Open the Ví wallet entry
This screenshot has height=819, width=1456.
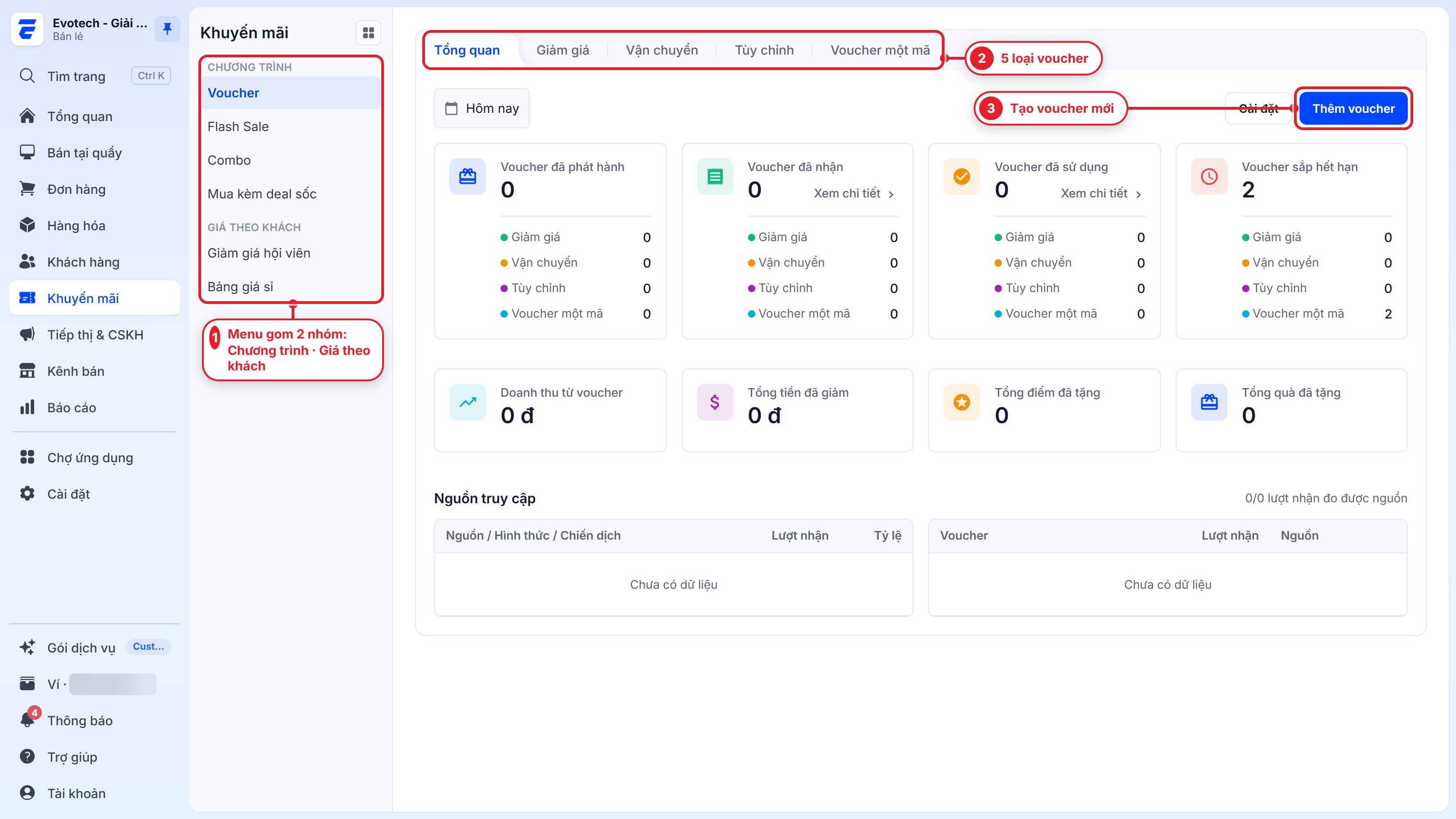94,684
